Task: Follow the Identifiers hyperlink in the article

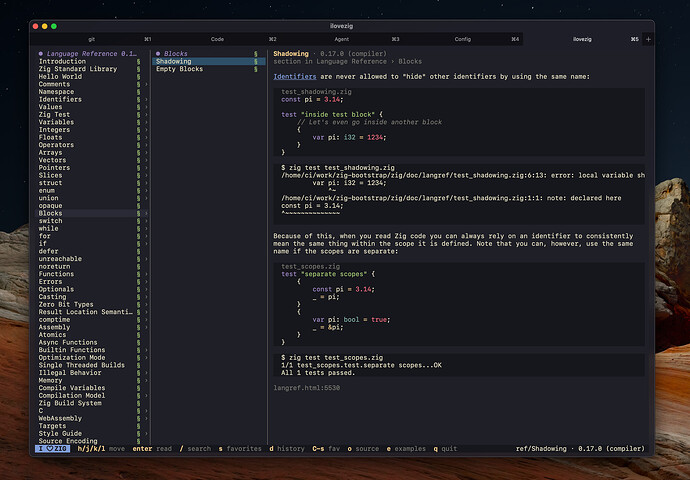Action: coord(294,77)
